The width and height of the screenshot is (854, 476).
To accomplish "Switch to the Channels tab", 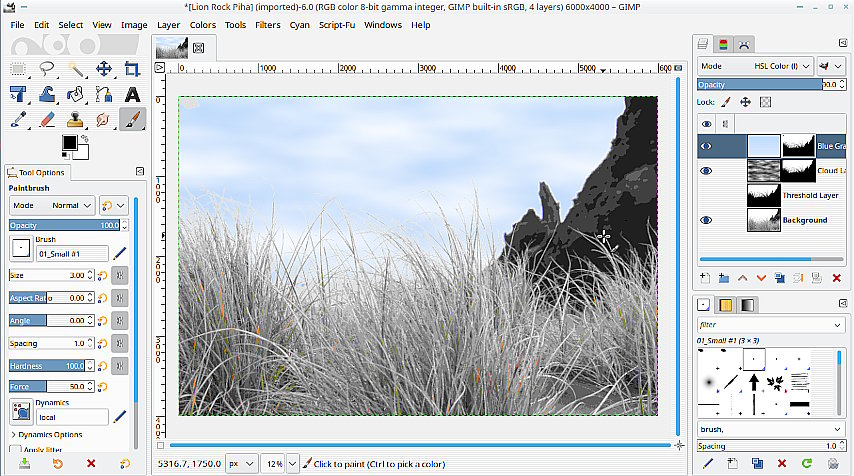I will 723,45.
